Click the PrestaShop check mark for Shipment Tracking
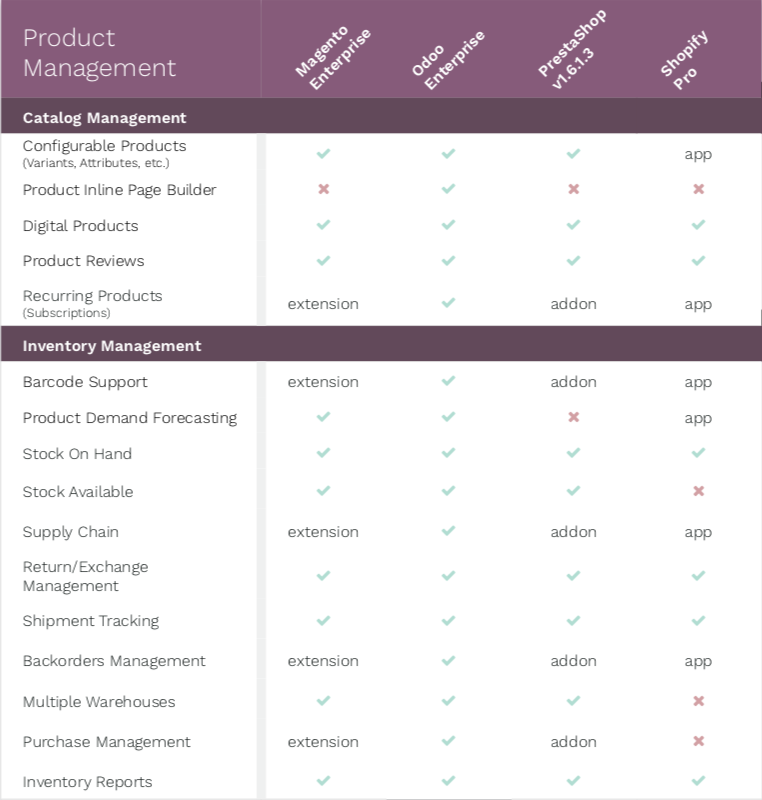Viewport: 762px width, 800px height. click(x=573, y=620)
